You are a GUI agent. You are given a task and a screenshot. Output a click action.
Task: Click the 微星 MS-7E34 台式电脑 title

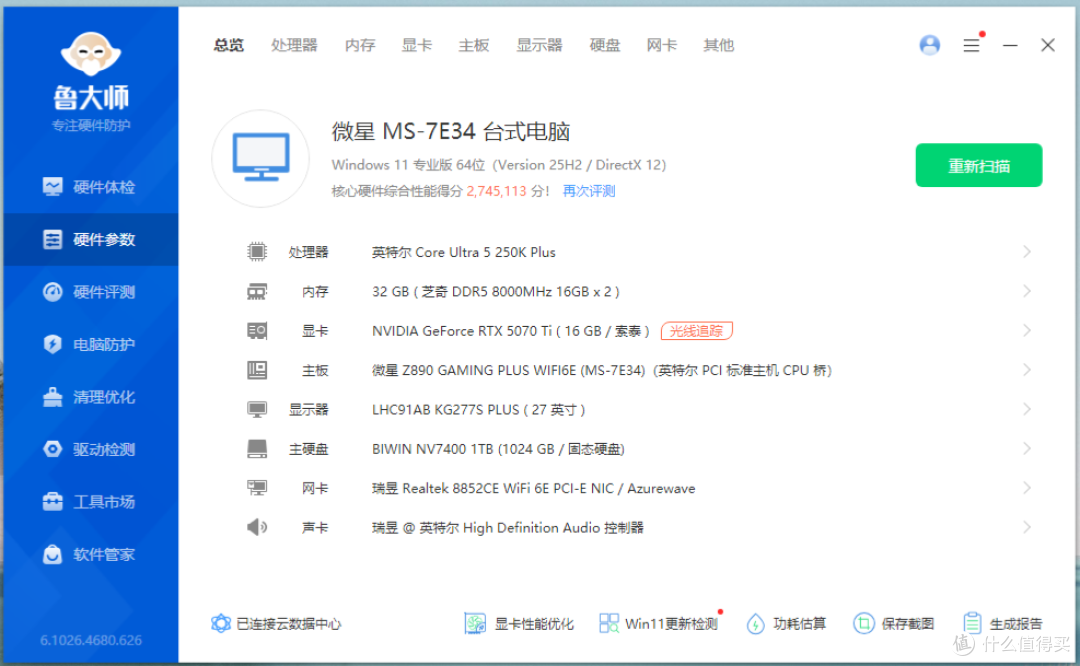click(x=451, y=131)
